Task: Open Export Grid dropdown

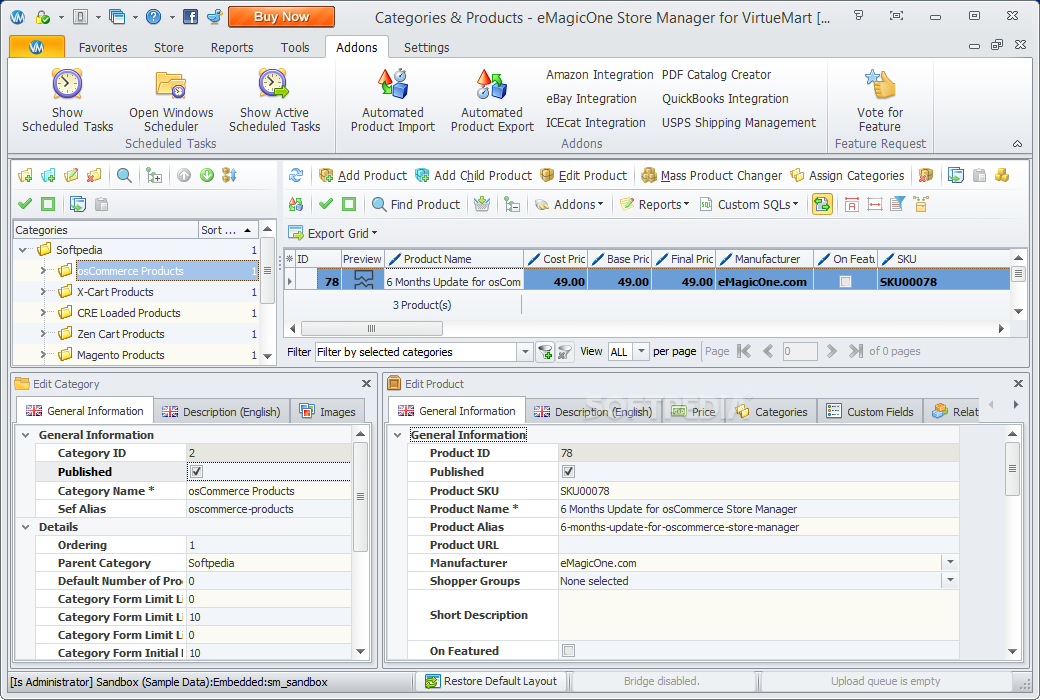Action: (333, 233)
